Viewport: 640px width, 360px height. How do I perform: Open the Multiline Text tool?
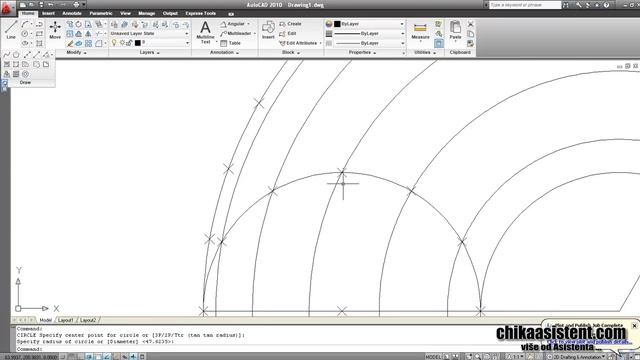(x=205, y=32)
